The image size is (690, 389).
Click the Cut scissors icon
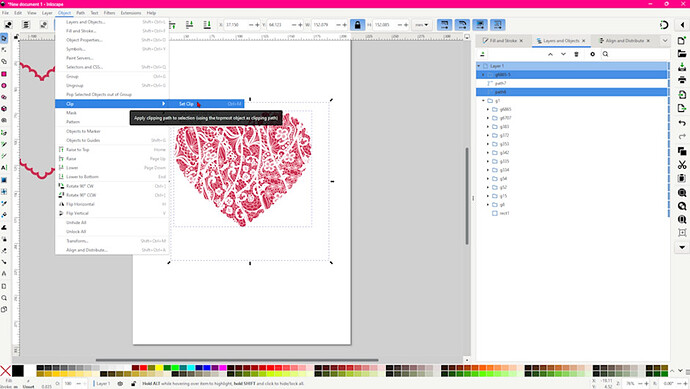pos(682,165)
